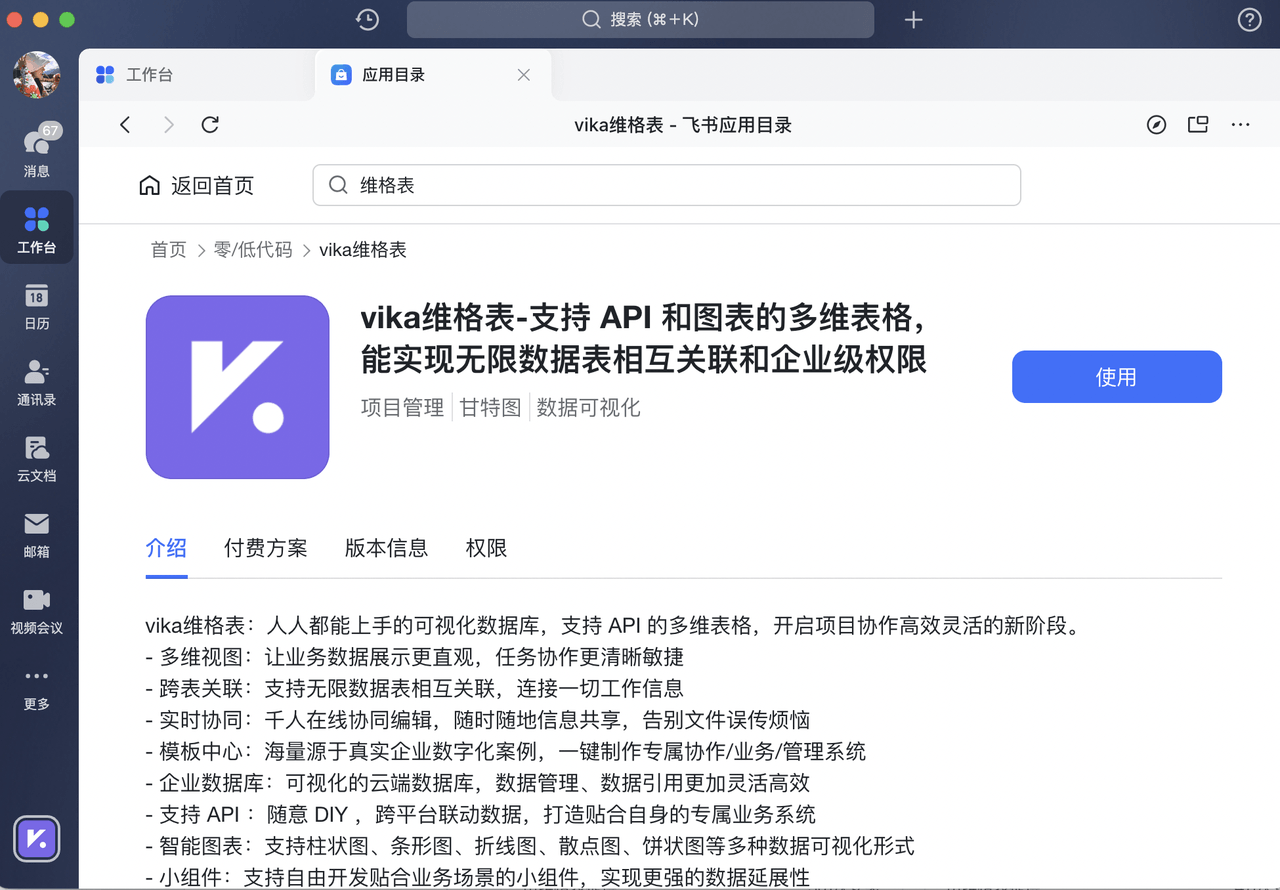The image size is (1280, 890).
Task: Click the 维格表 search input field
Action: (667, 185)
